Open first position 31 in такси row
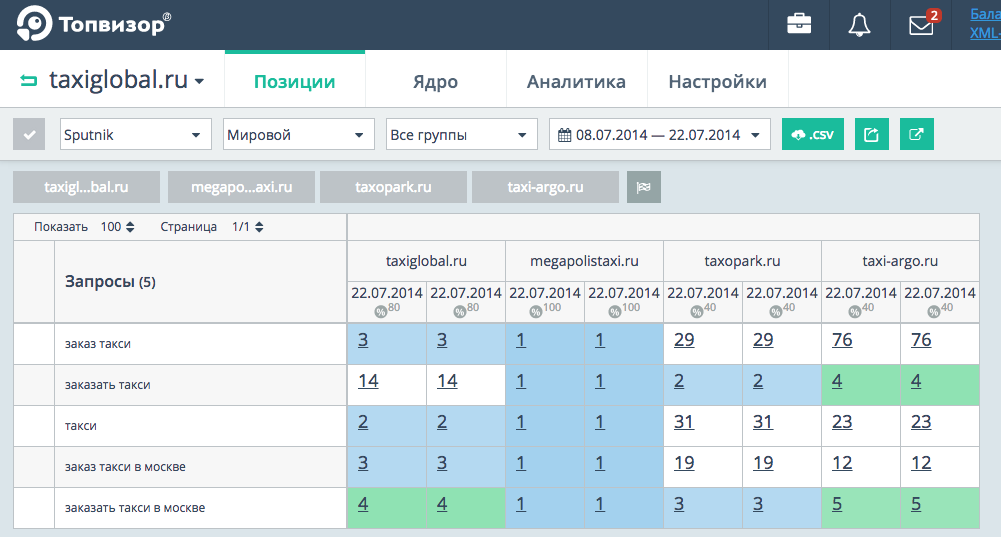 (x=684, y=422)
